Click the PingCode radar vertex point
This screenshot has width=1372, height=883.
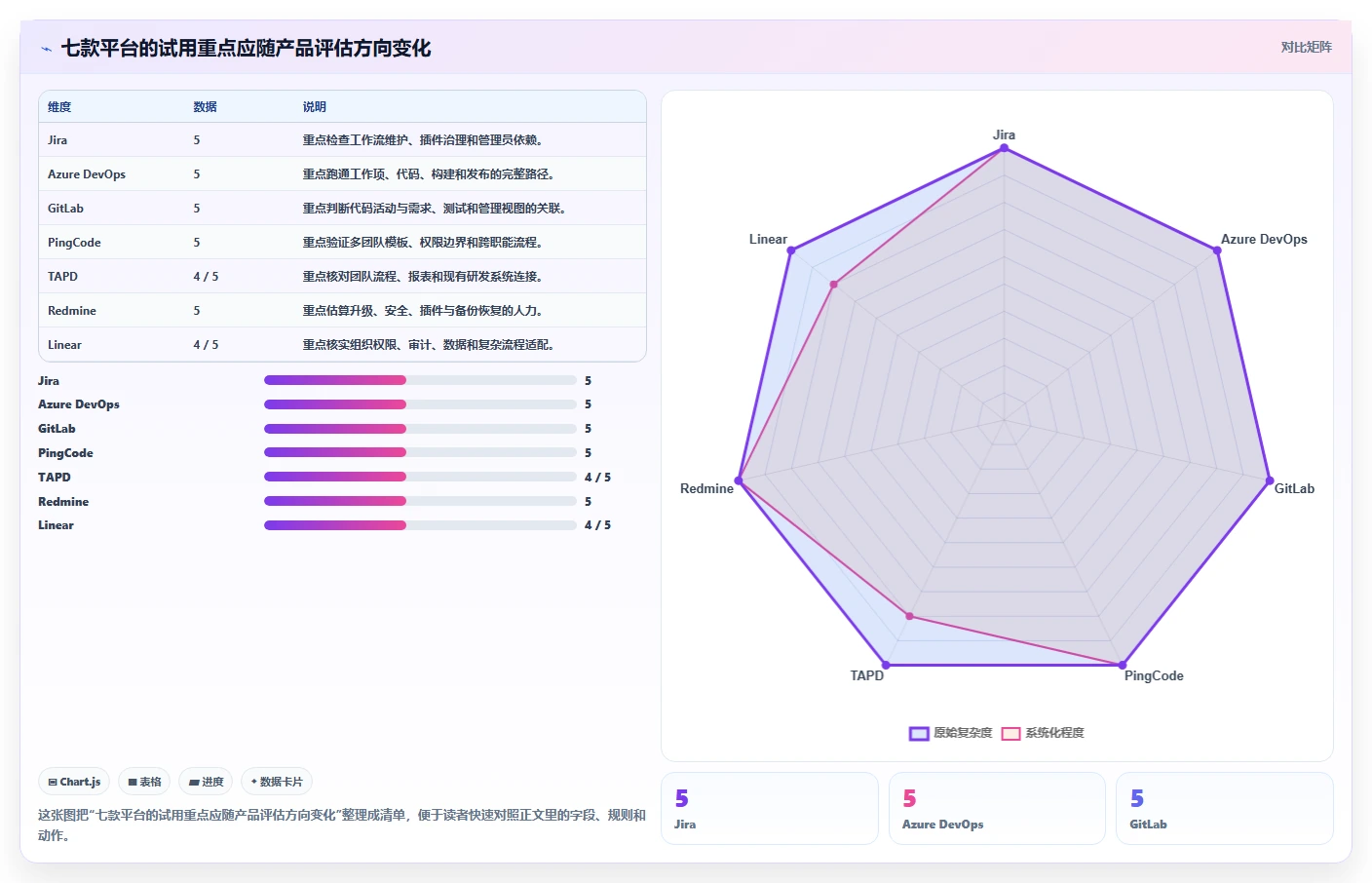click(1123, 666)
